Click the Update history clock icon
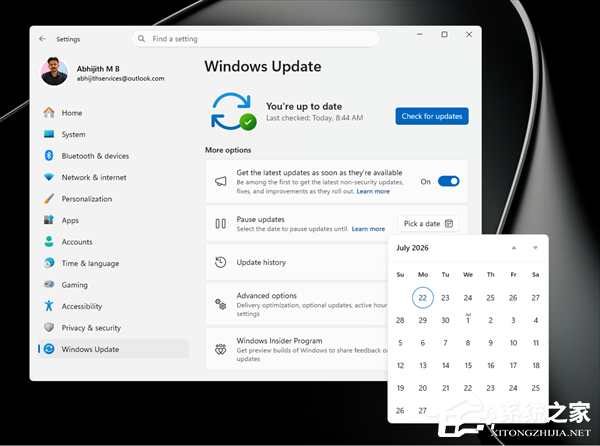The width and height of the screenshot is (600, 446). 220,262
